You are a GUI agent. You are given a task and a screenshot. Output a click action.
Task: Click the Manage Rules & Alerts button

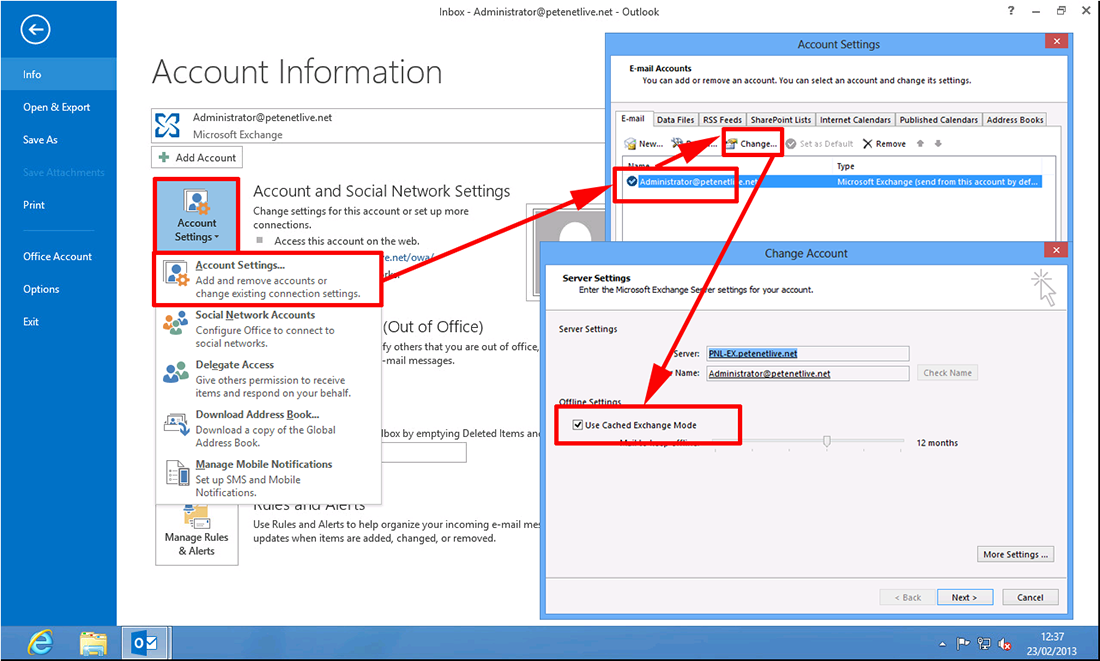point(196,535)
